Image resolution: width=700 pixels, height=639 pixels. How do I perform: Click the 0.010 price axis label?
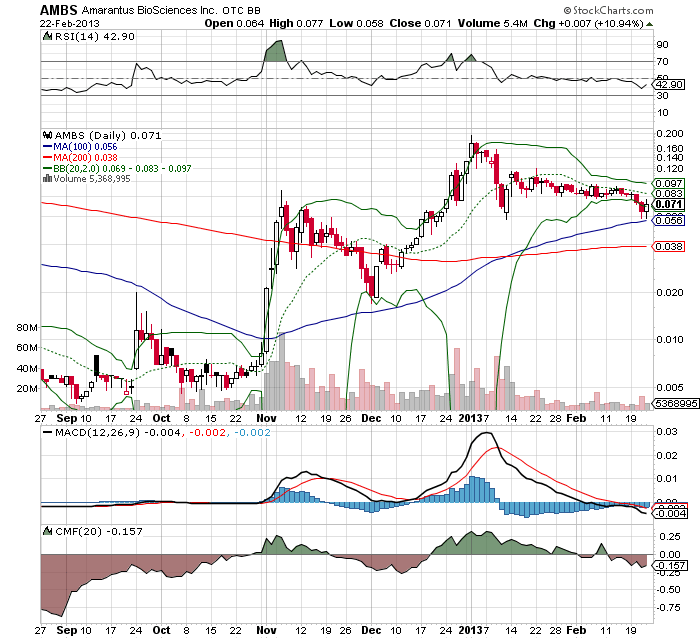tap(670, 339)
